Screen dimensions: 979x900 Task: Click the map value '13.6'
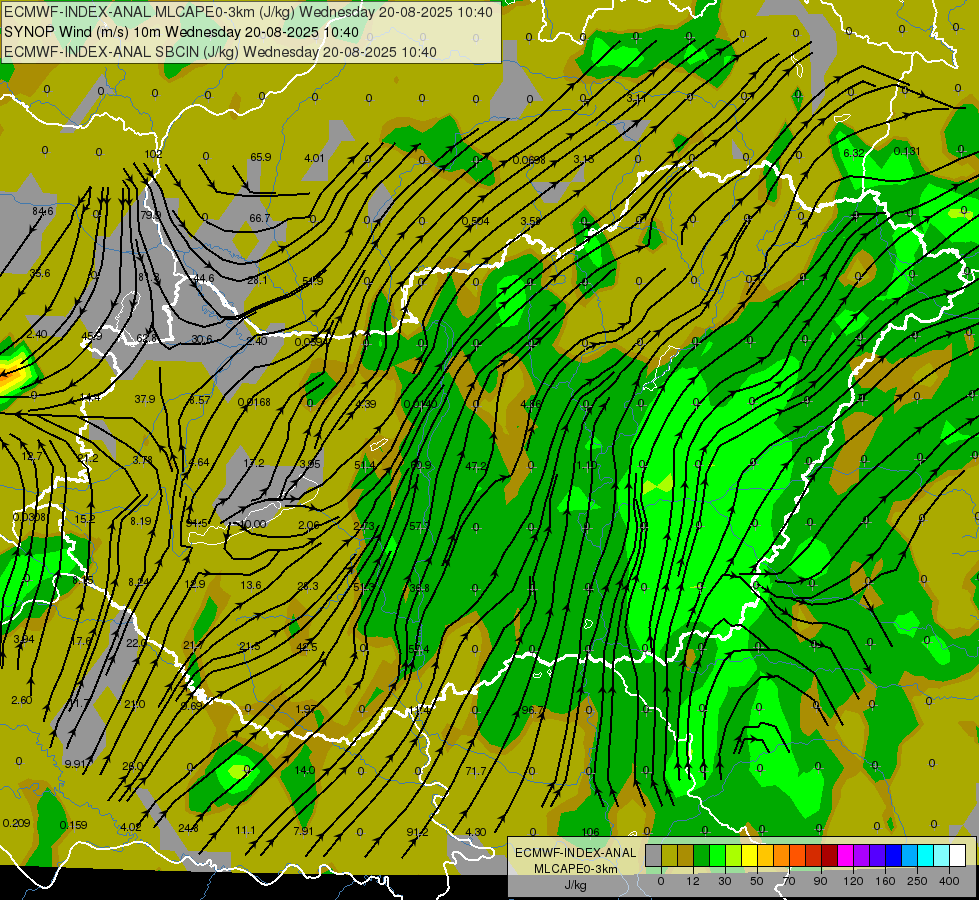pyautogui.click(x=251, y=585)
